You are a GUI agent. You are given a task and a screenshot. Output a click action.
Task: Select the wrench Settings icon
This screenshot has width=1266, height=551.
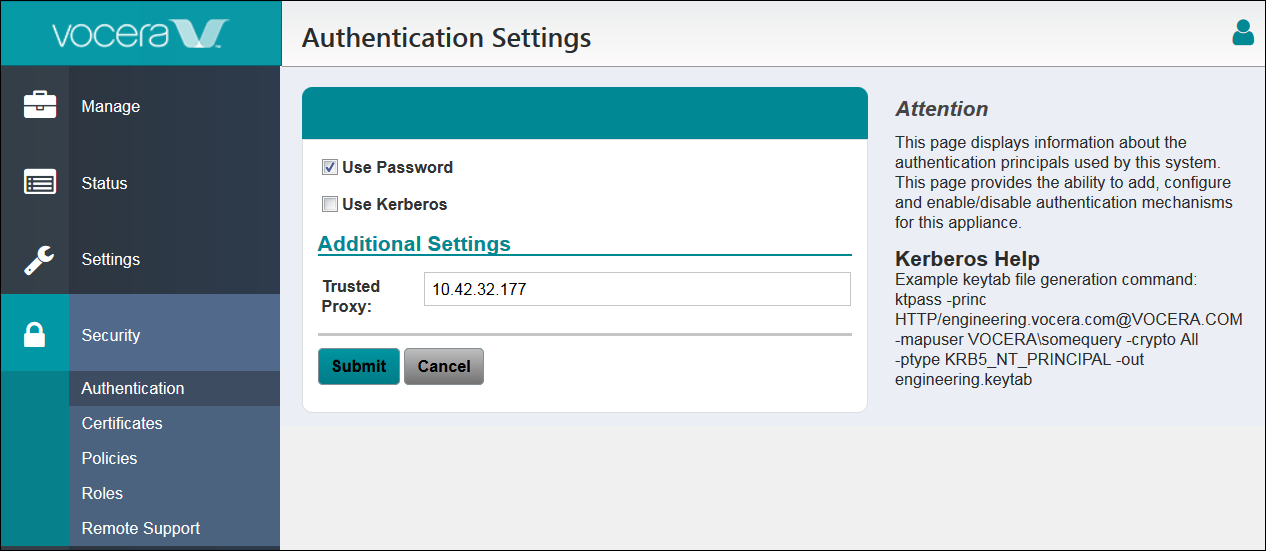point(40,259)
